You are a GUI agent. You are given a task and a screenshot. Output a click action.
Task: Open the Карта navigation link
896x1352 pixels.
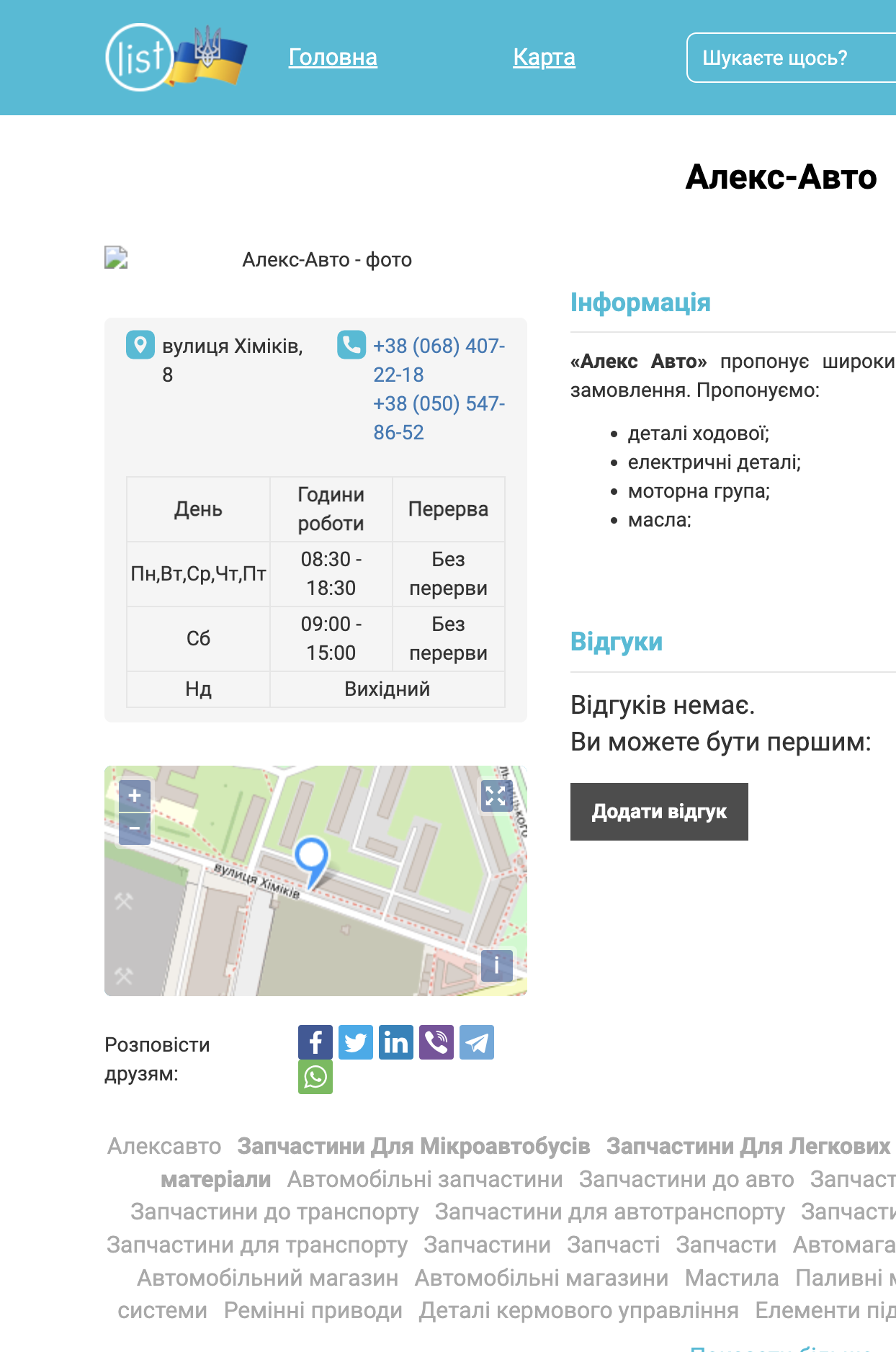tap(544, 57)
